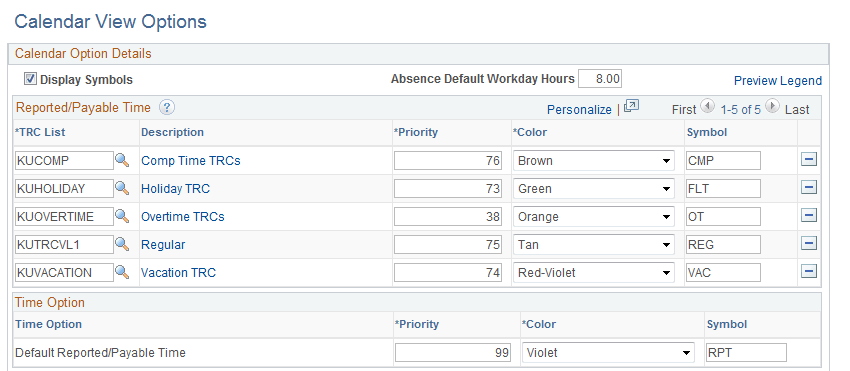Edit priority 99 field for default time
Viewport: 850px width, 371px height.
coord(453,353)
